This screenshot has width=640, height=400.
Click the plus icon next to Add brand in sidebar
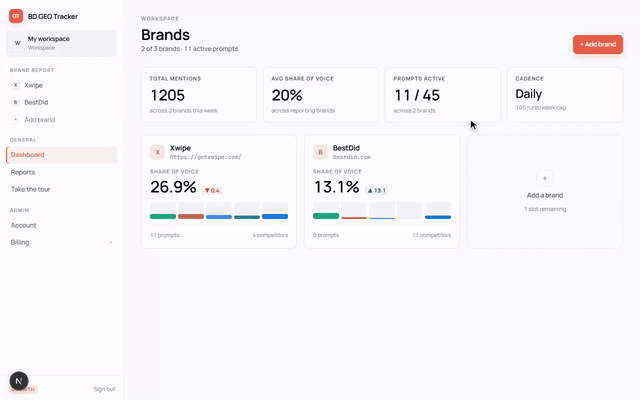pos(16,120)
